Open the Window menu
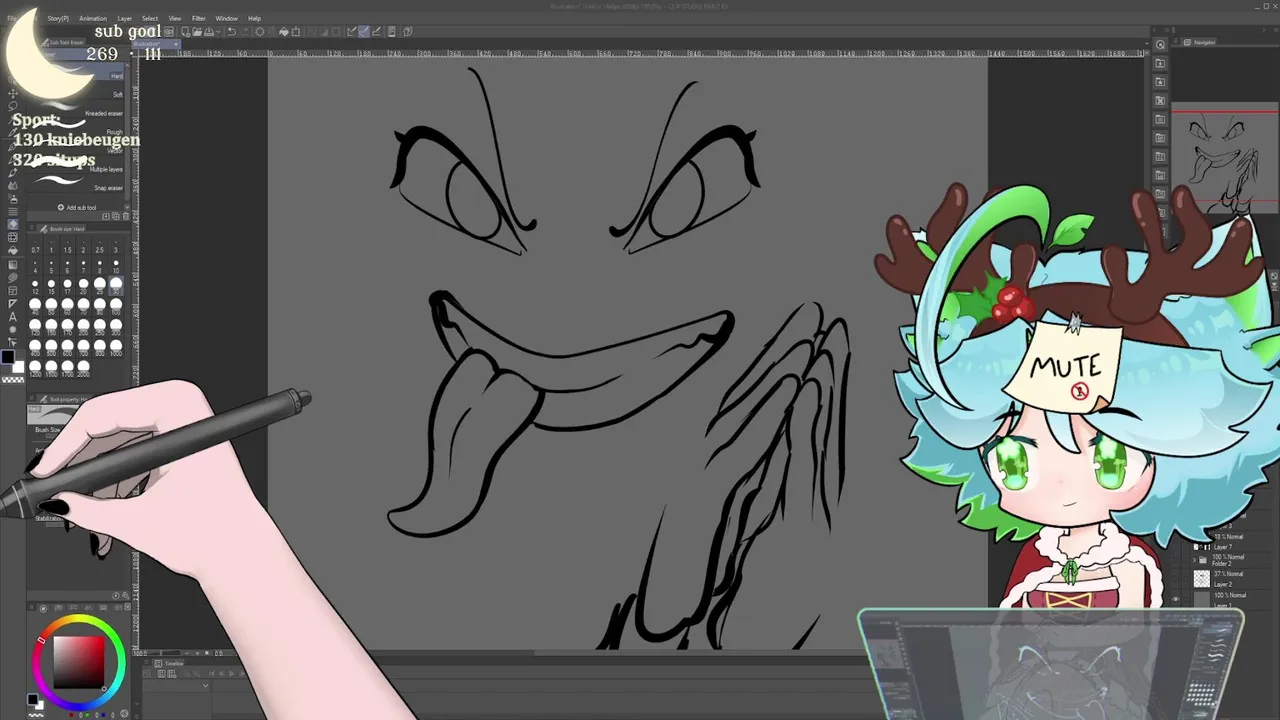Viewport: 1280px width, 720px height. (226, 18)
